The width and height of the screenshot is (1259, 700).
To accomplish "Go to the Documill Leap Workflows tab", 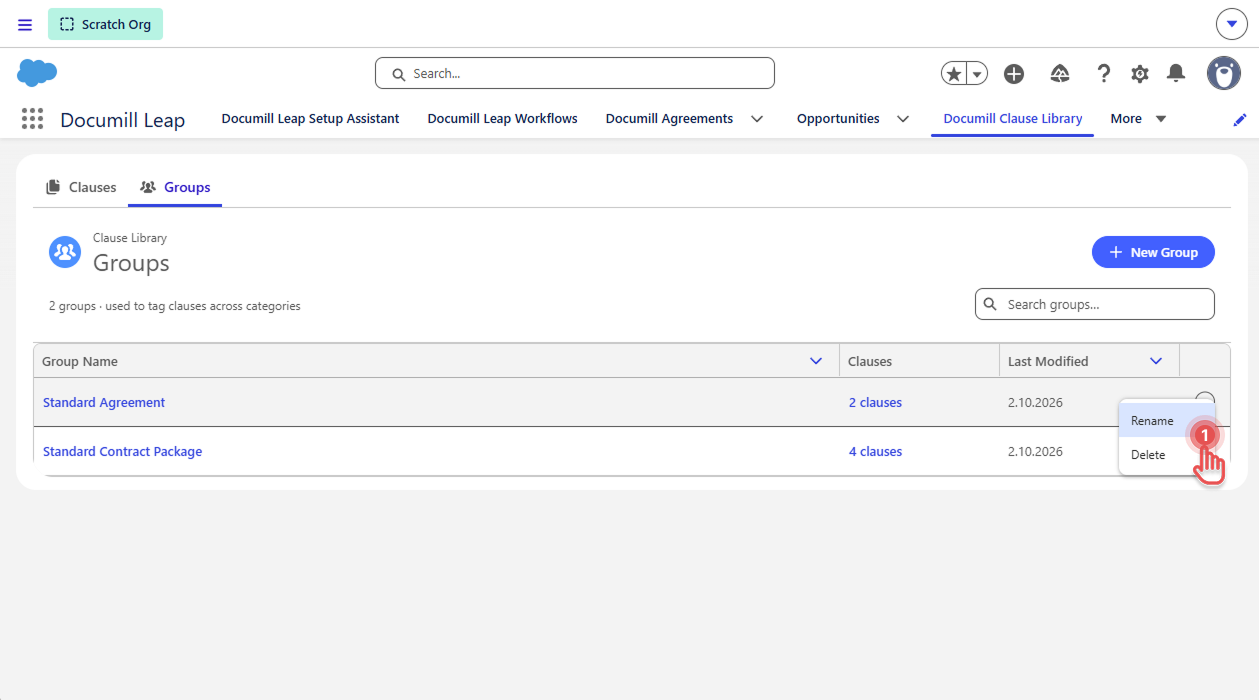I will click(x=503, y=119).
